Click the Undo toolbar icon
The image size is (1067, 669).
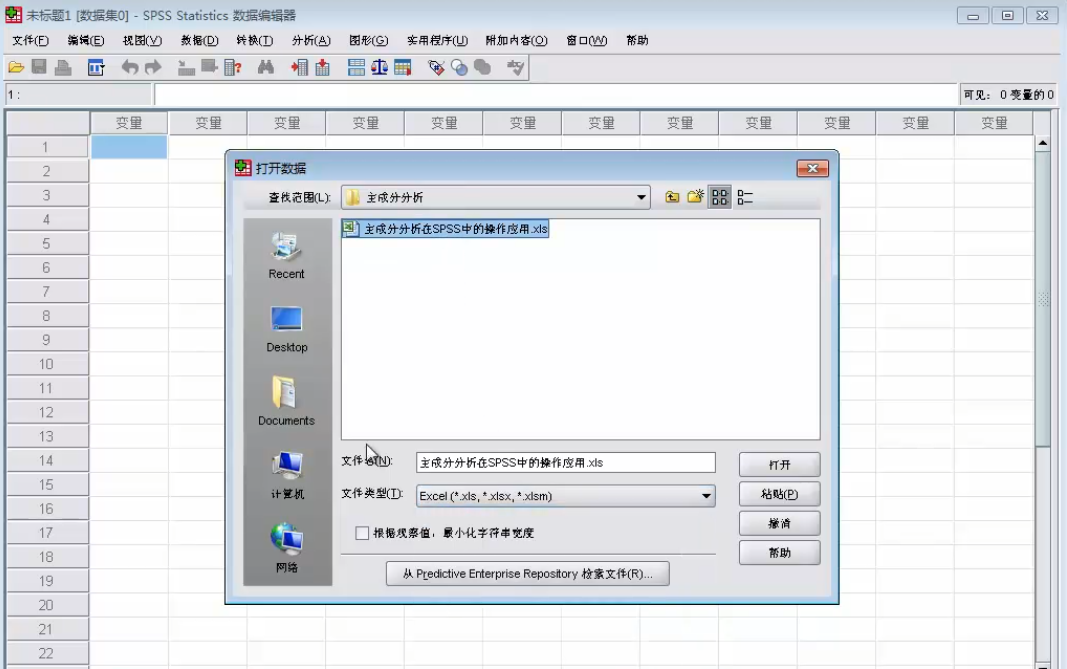(129, 69)
